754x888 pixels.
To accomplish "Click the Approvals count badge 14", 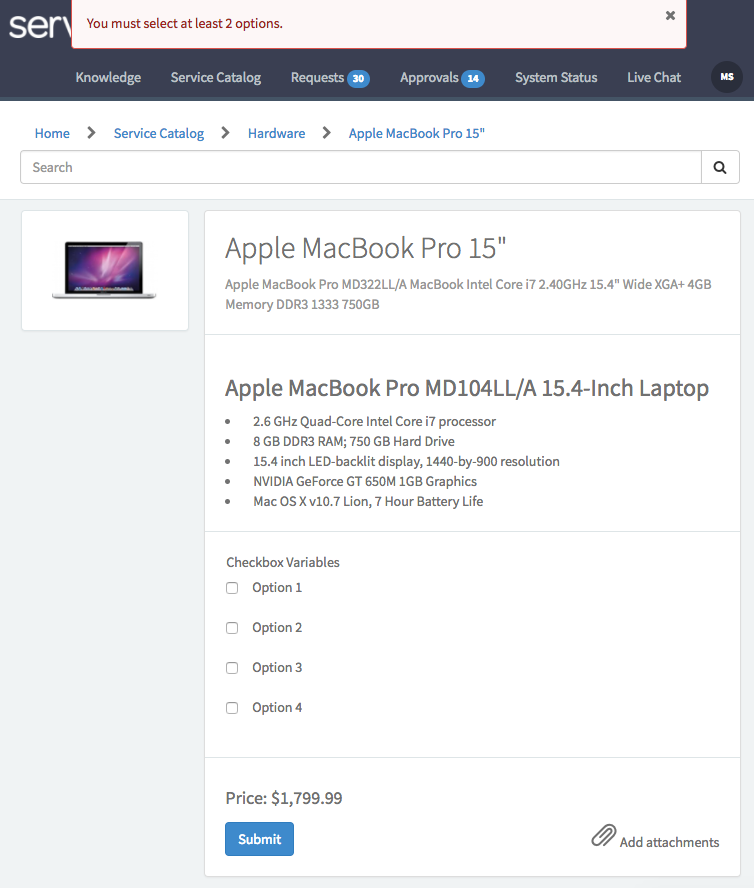I will pos(473,78).
